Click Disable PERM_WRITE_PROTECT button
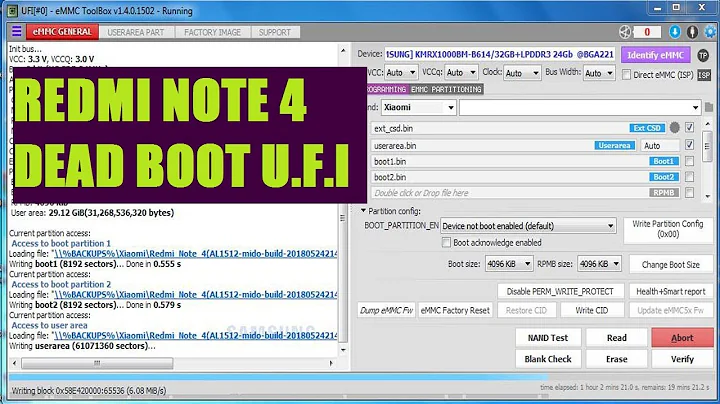 coord(560,291)
